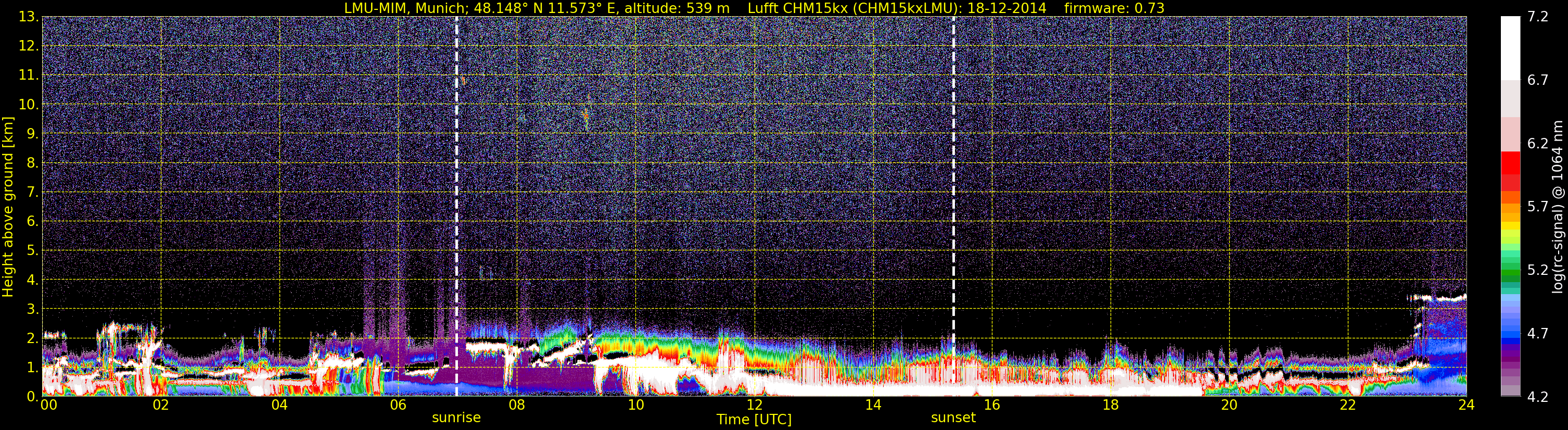Click the plot title 'LMU-MIM, Munich'

pos(406,8)
